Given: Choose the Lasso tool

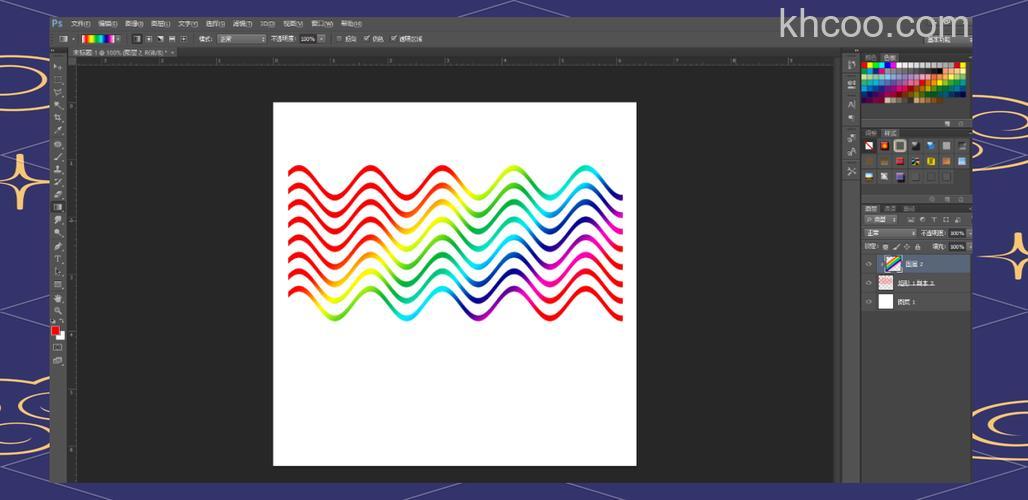Looking at the screenshot, I should pos(58,92).
